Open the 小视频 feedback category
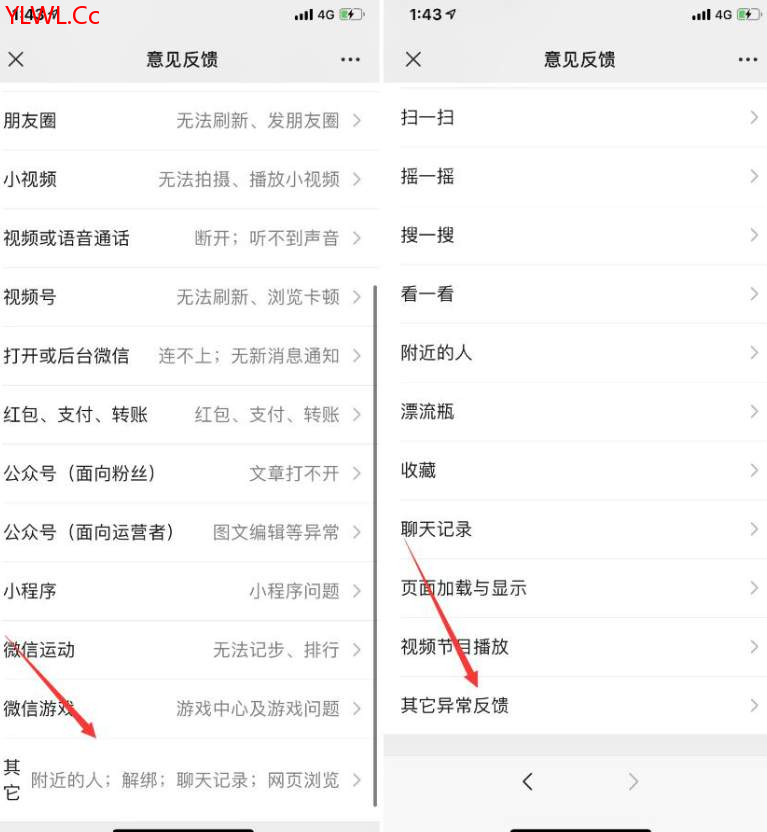767x832 pixels. [x=190, y=179]
